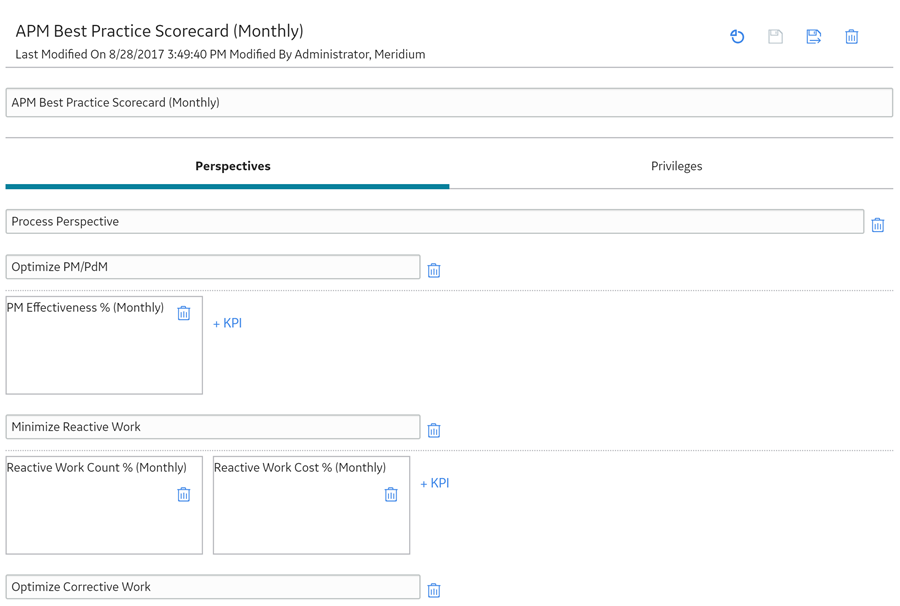Edit the Process Perspective name field

coord(435,222)
